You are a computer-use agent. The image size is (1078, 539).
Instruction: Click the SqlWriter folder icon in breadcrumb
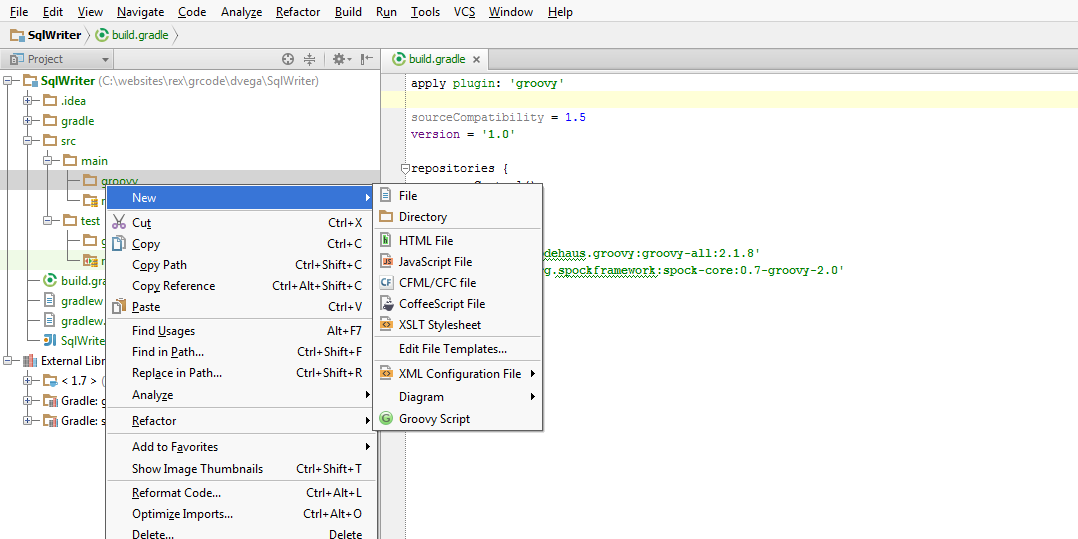coord(17,35)
